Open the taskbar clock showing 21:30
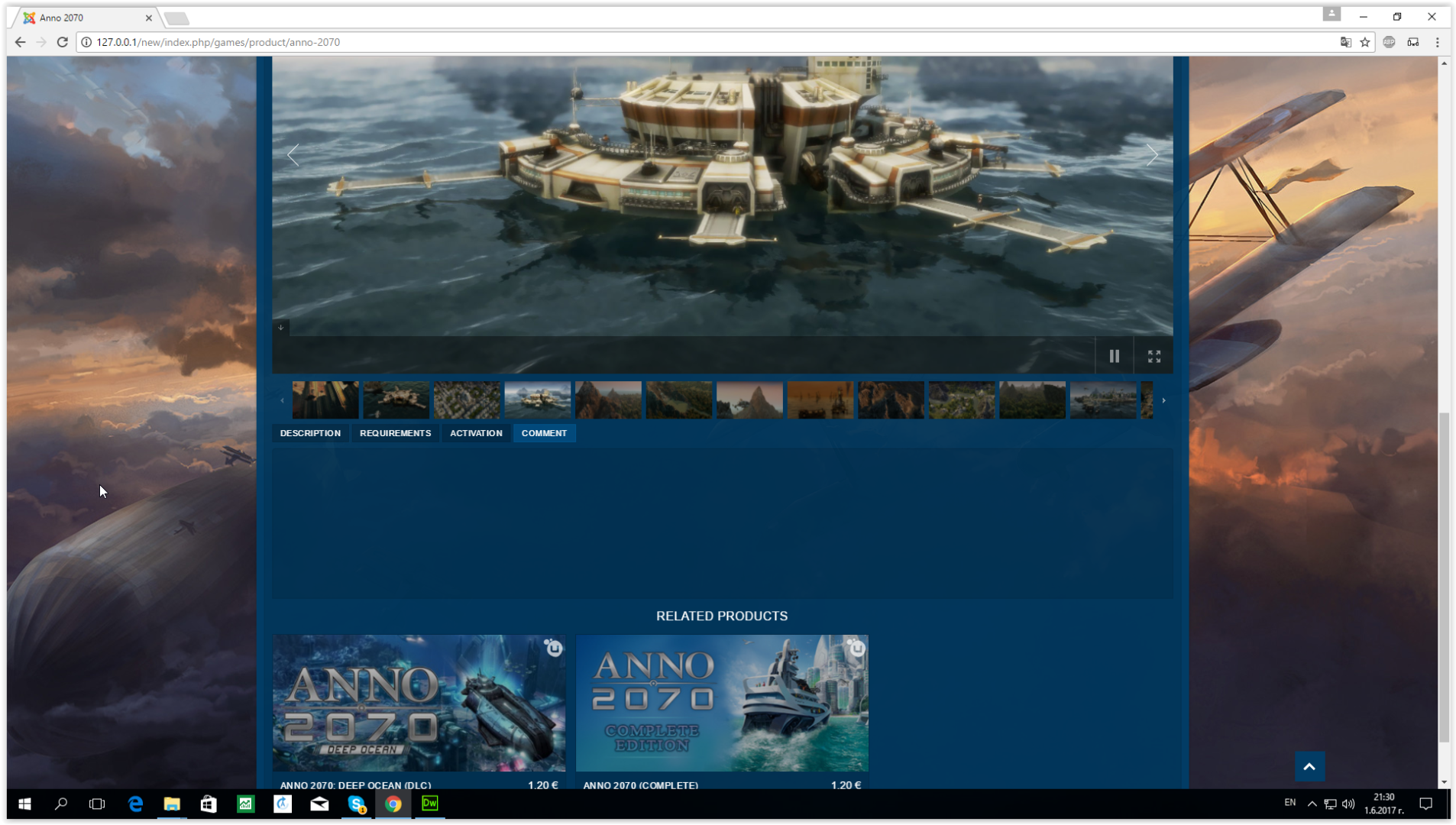 coord(1384,804)
